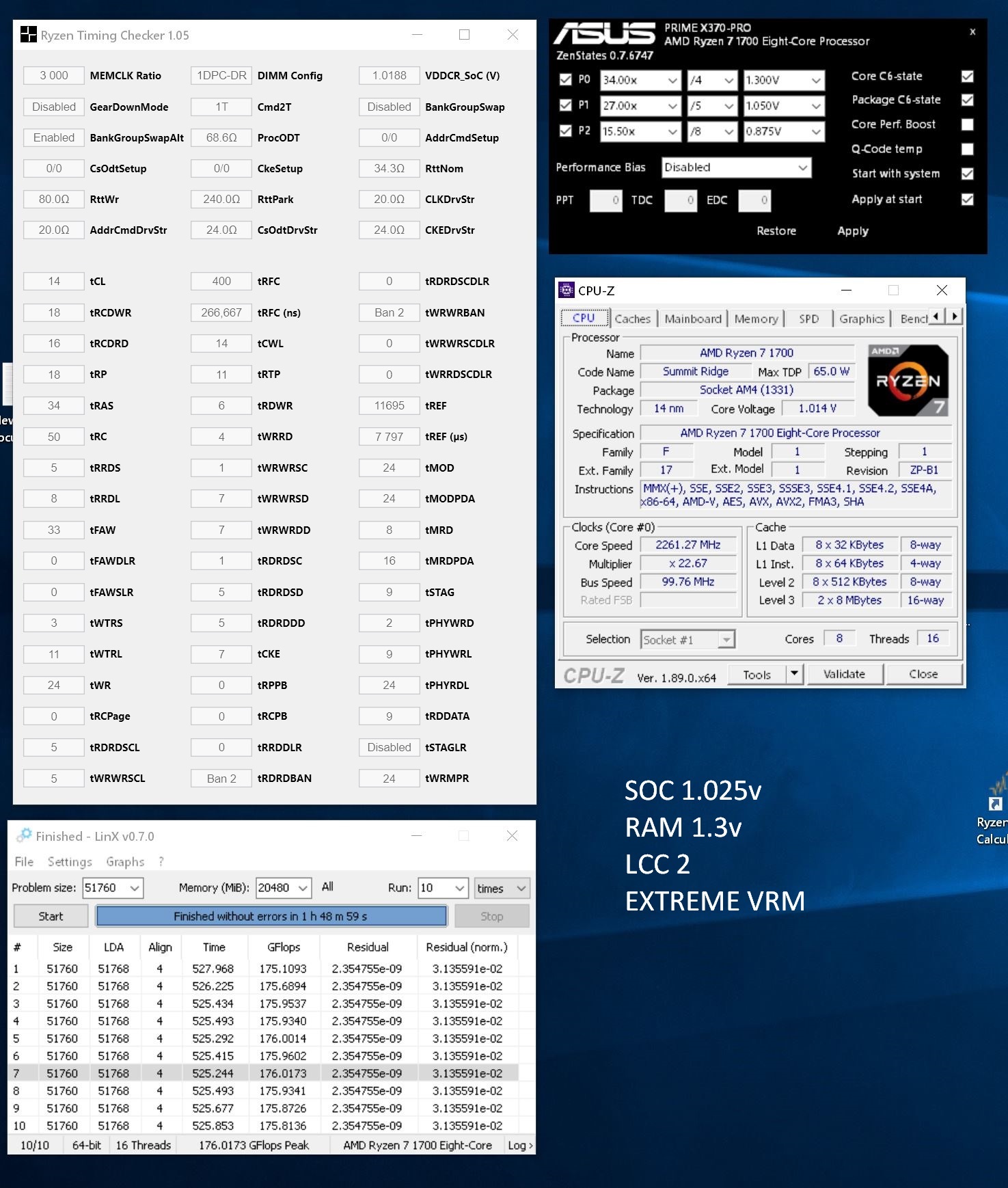1008x1188 pixels.
Task: Open the Graphs menu in LinX
Action: 125,861
